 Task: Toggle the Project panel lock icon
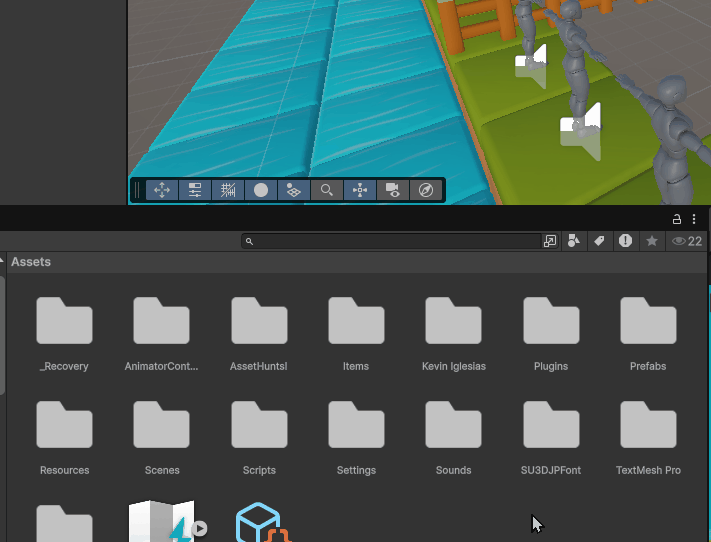pyautogui.click(x=677, y=219)
